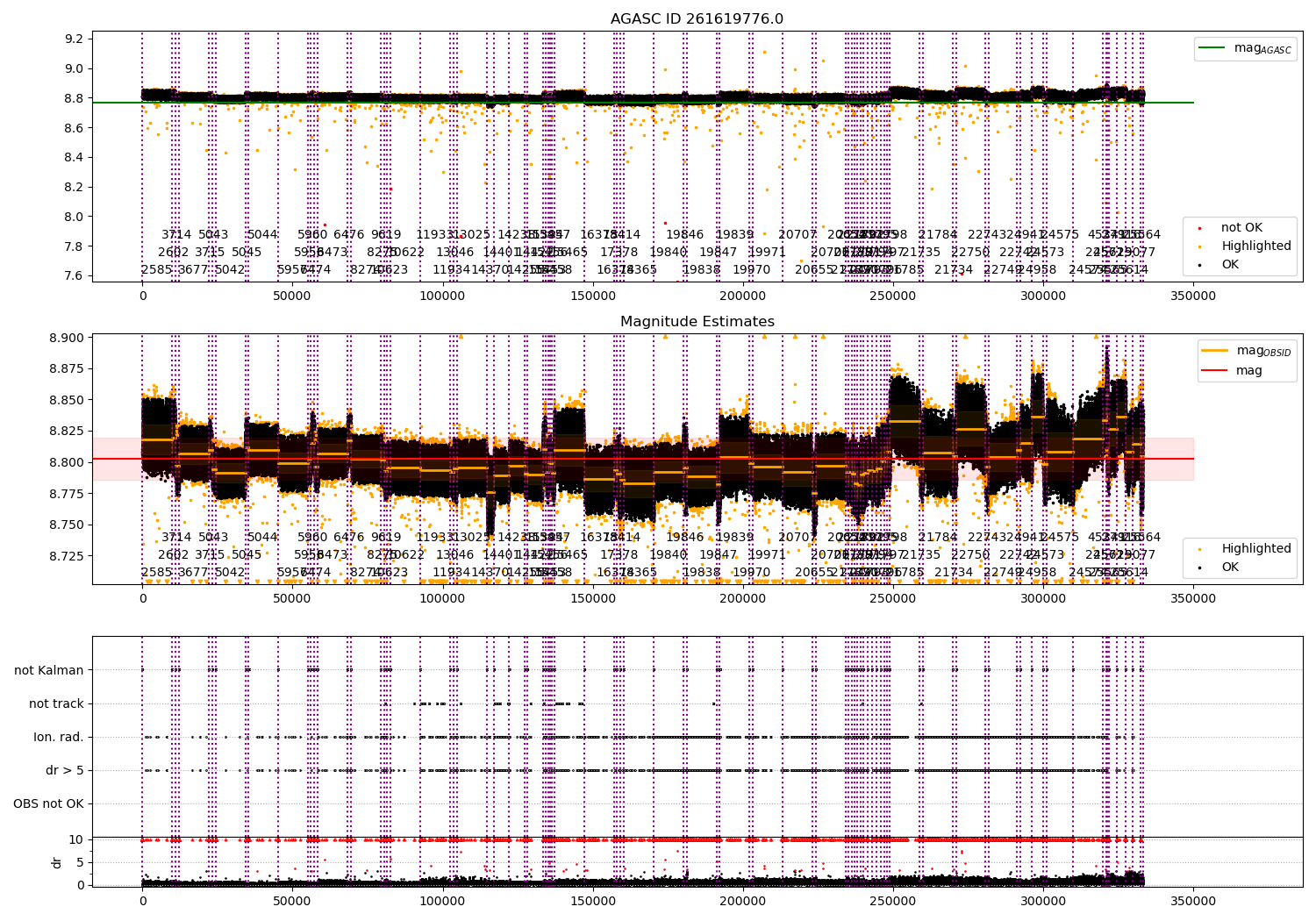Click the 9.0 y-axis tick label
Screen dimensions: 1316x921
tap(75, 69)
